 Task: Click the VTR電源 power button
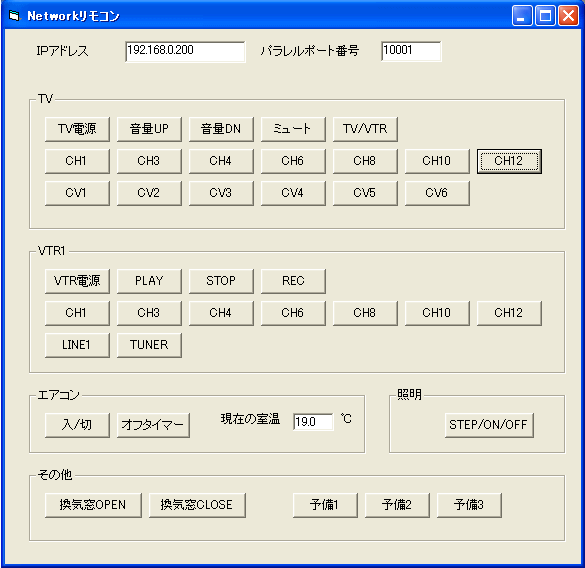click(x=77, y=281)
